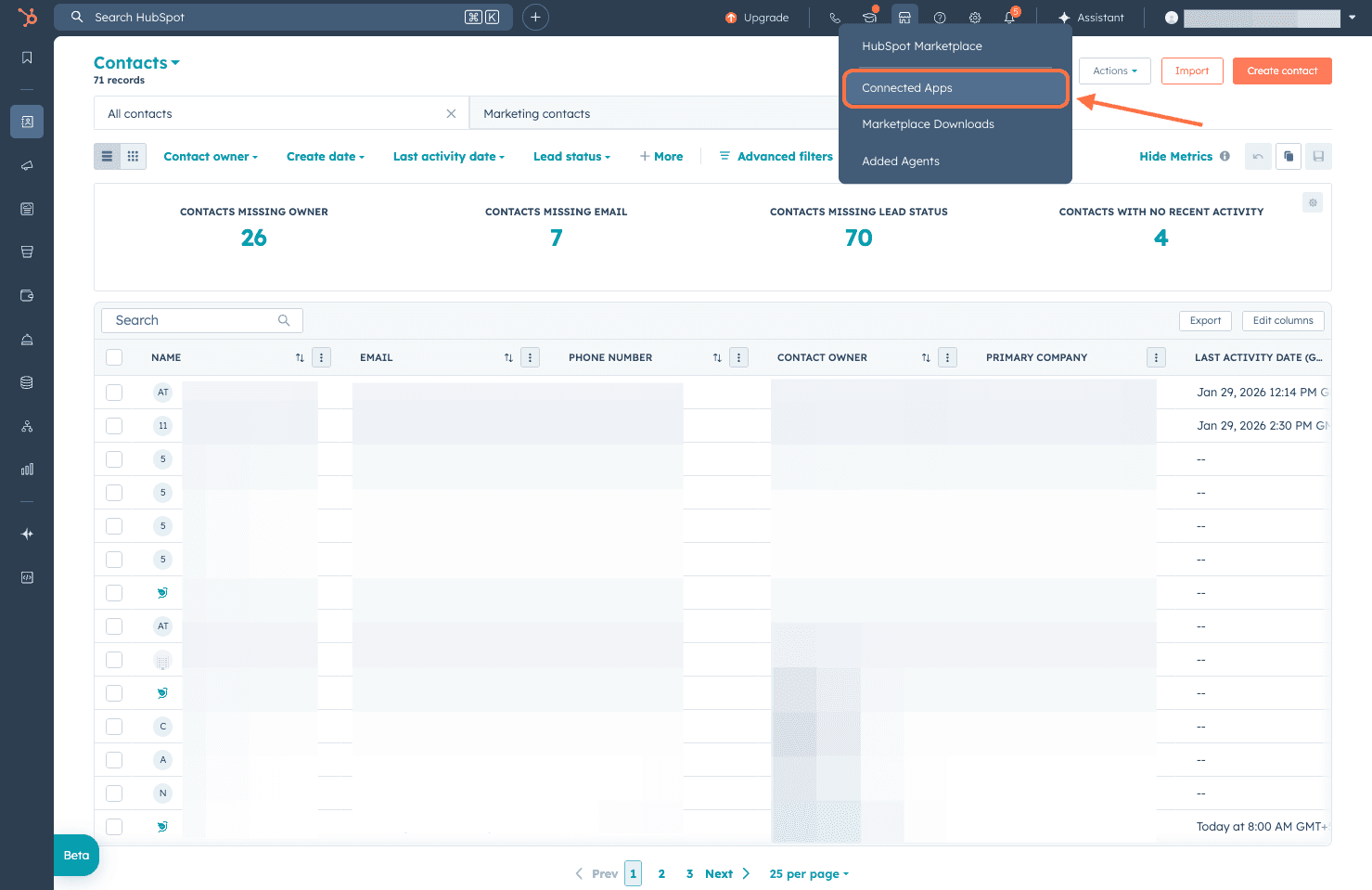Click the Export button
This screenshot has height=890, width=1372.
point(1205,320)
